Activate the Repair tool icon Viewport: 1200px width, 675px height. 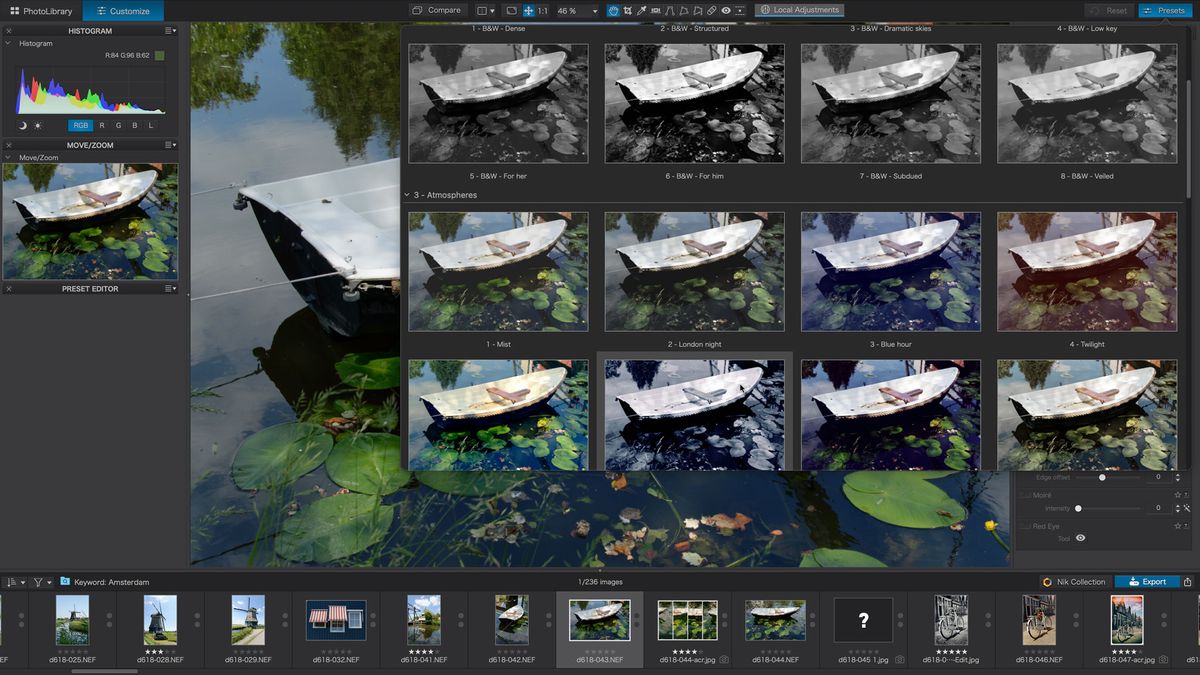pyautogui.click(x=711, y=10)
